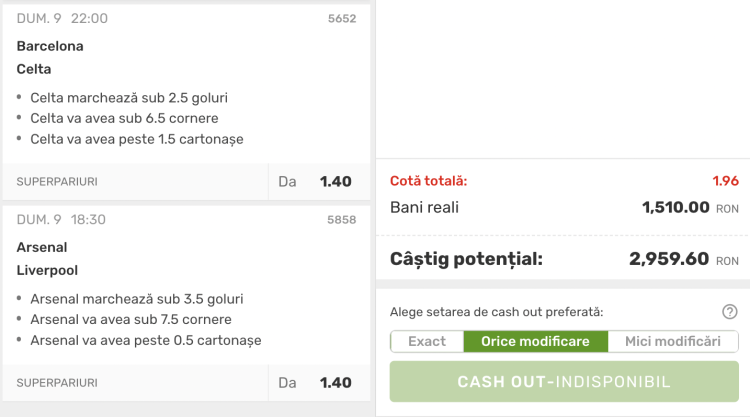The image size is (750, 417).
Task: Click the Bani reali stake amount 1,510.00
Action: (676, 208)
